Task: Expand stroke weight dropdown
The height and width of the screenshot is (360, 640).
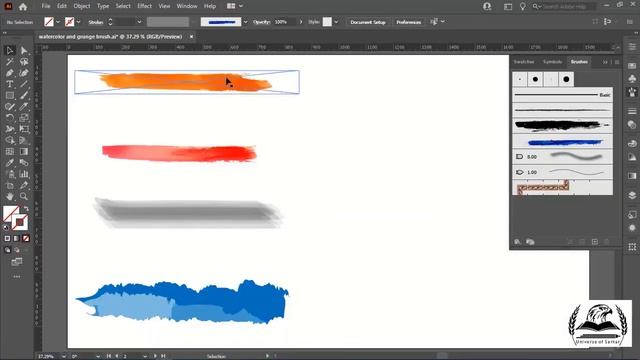Action: pos(139,22)
